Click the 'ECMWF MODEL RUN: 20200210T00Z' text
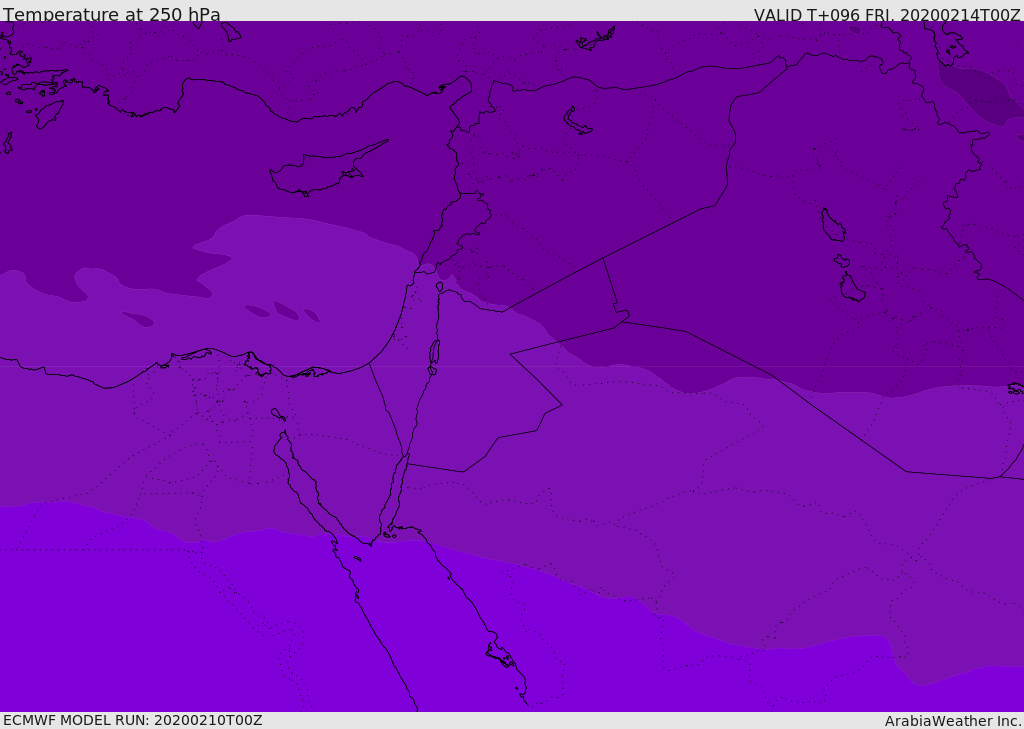The width and height of the screenshot is (1024, 729). [x=133, y=720]
